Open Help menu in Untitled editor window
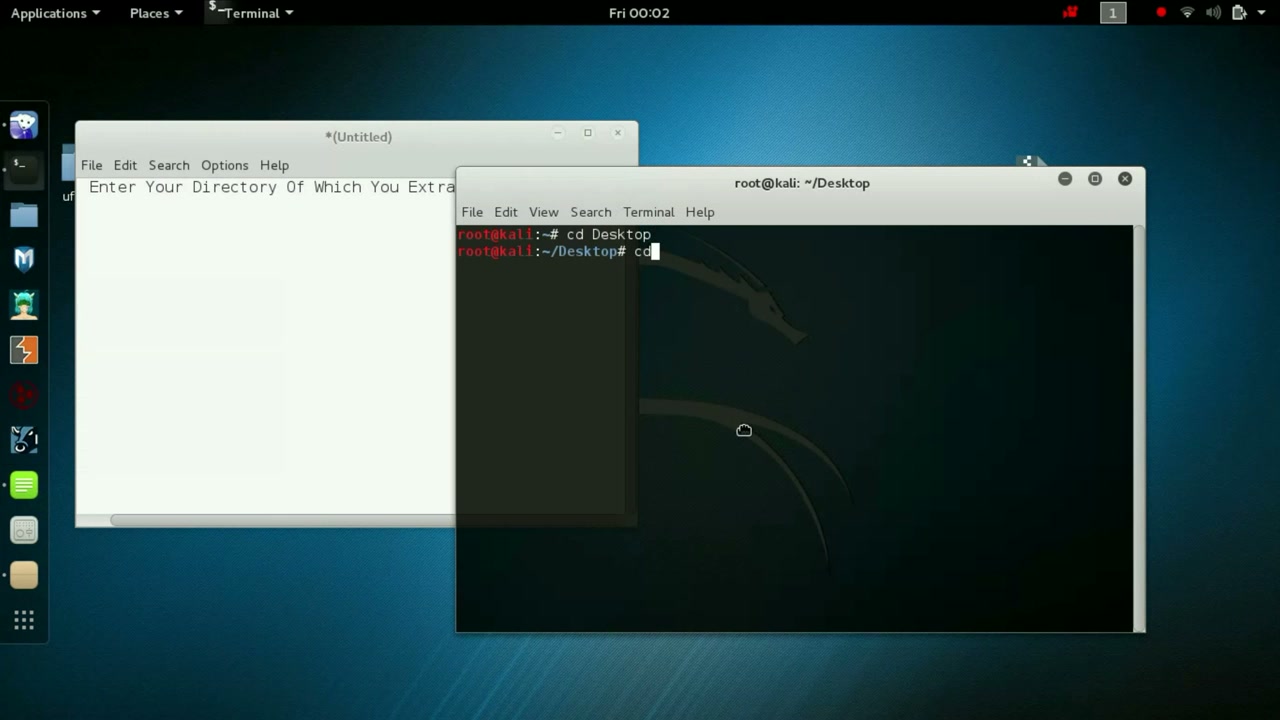The image size is (1280, 720). point(274,165)
